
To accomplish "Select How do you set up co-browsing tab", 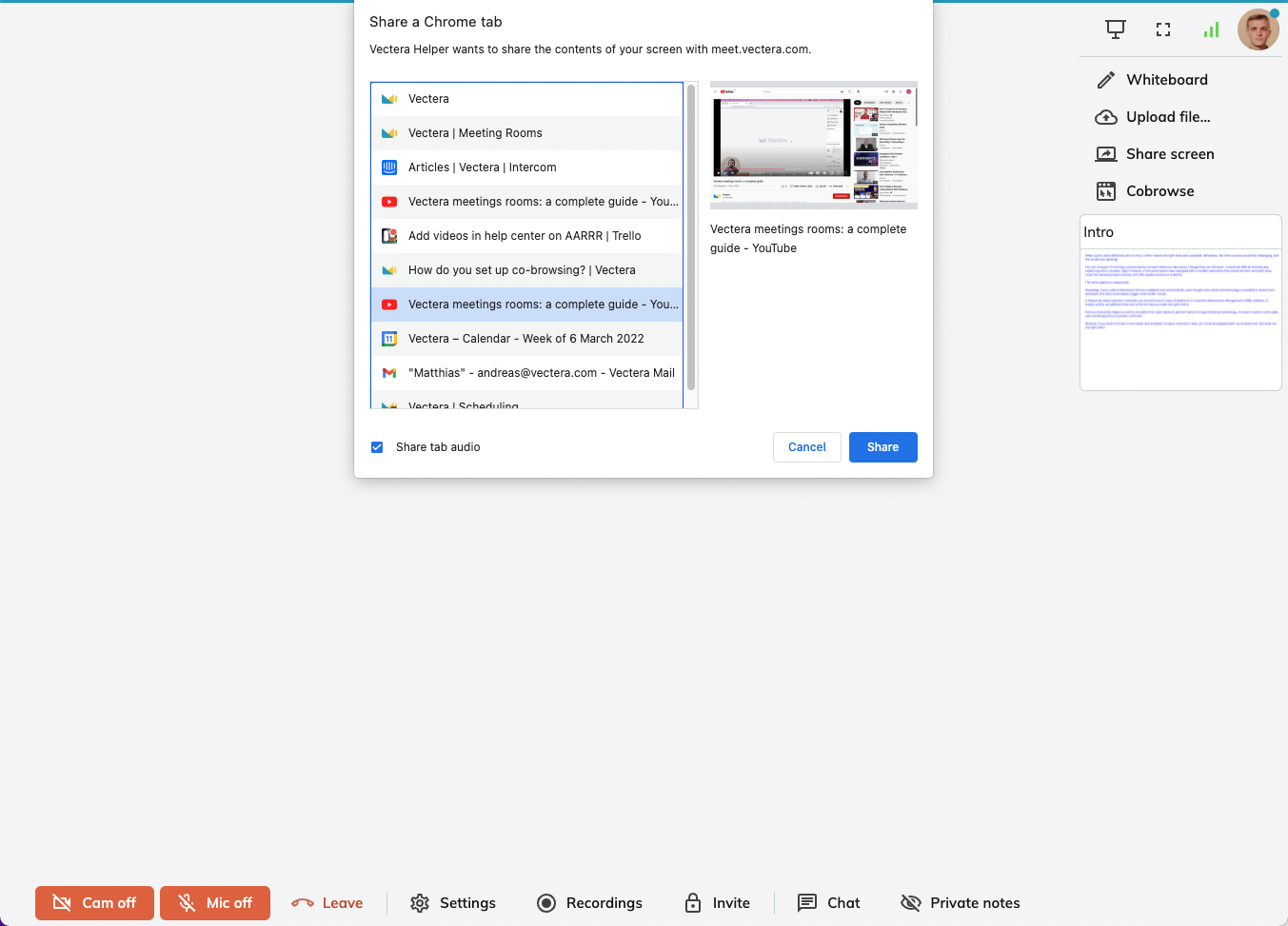I will (527, 270).
